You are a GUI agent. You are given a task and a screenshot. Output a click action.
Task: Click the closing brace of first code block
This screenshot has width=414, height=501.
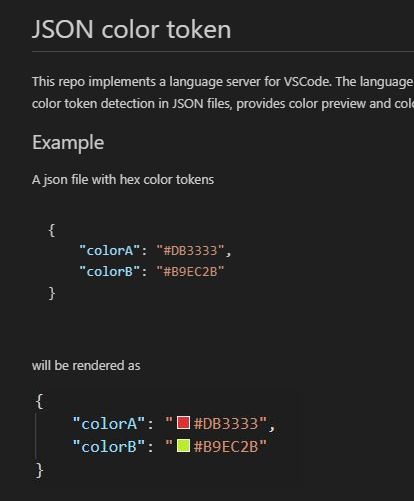[x=52, y=293]
